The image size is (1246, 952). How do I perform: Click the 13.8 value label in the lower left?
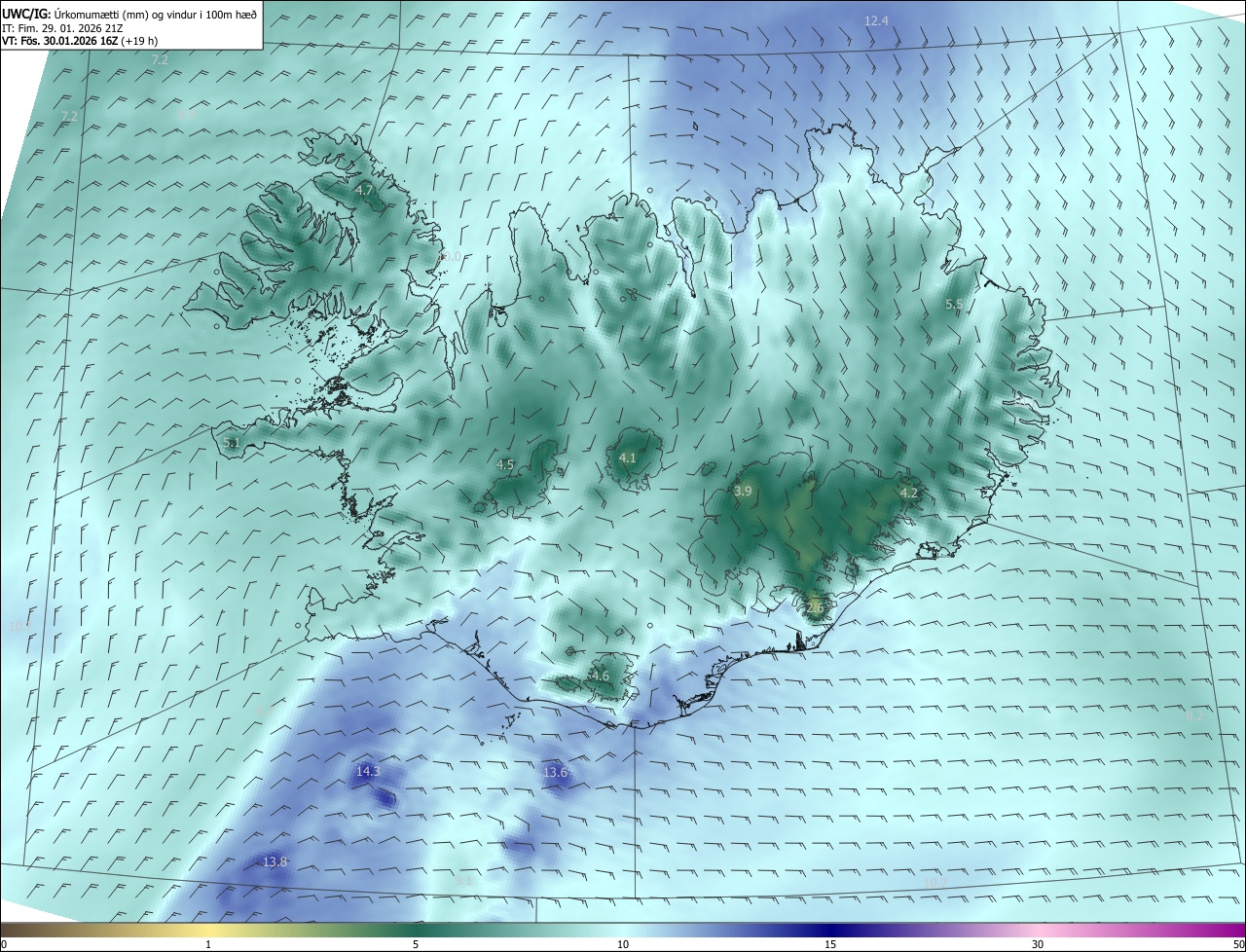pyautogui.click(x=275, y=861)
